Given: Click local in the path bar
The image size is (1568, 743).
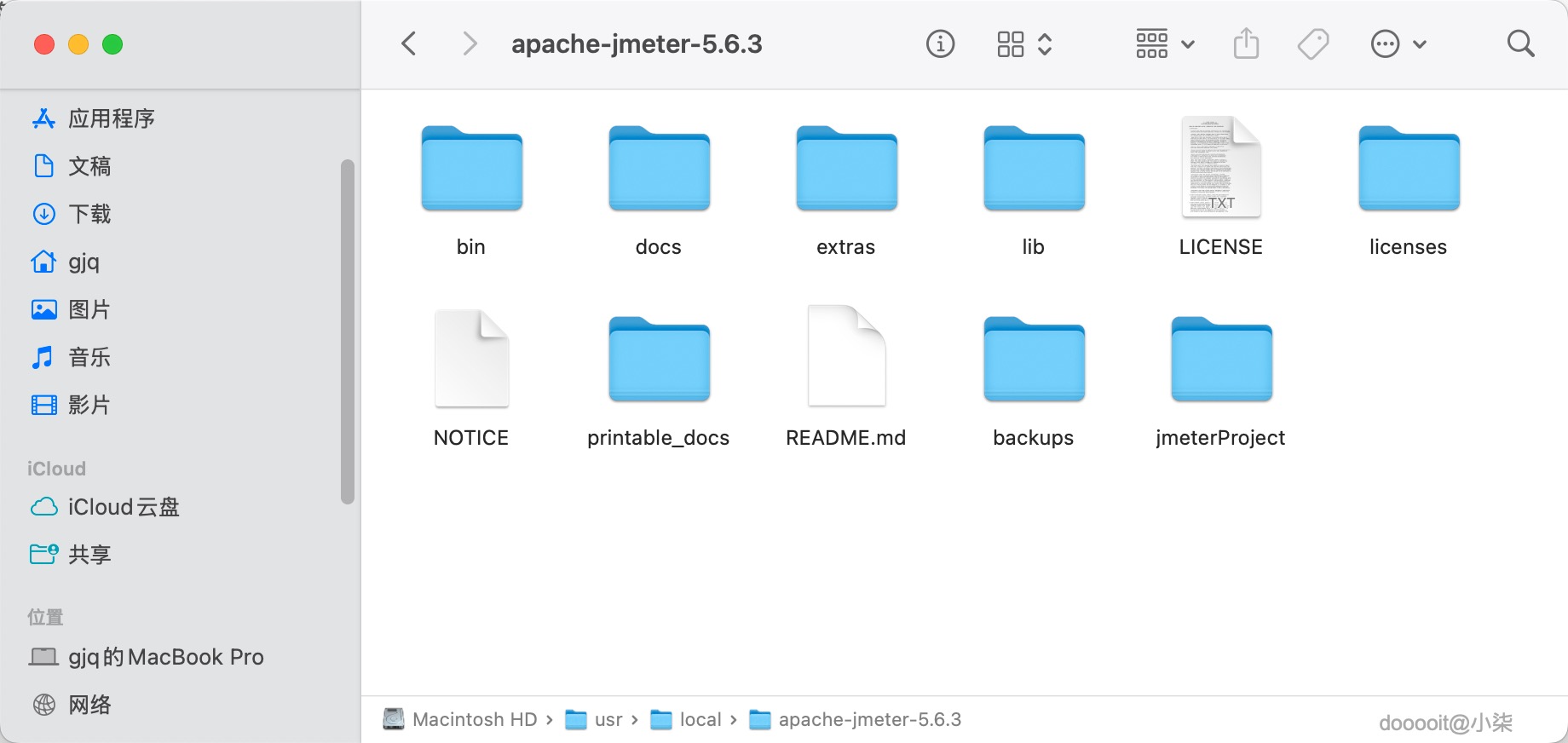Looking at the screenshot, I should pyautogui.click(x=686, y=720).
